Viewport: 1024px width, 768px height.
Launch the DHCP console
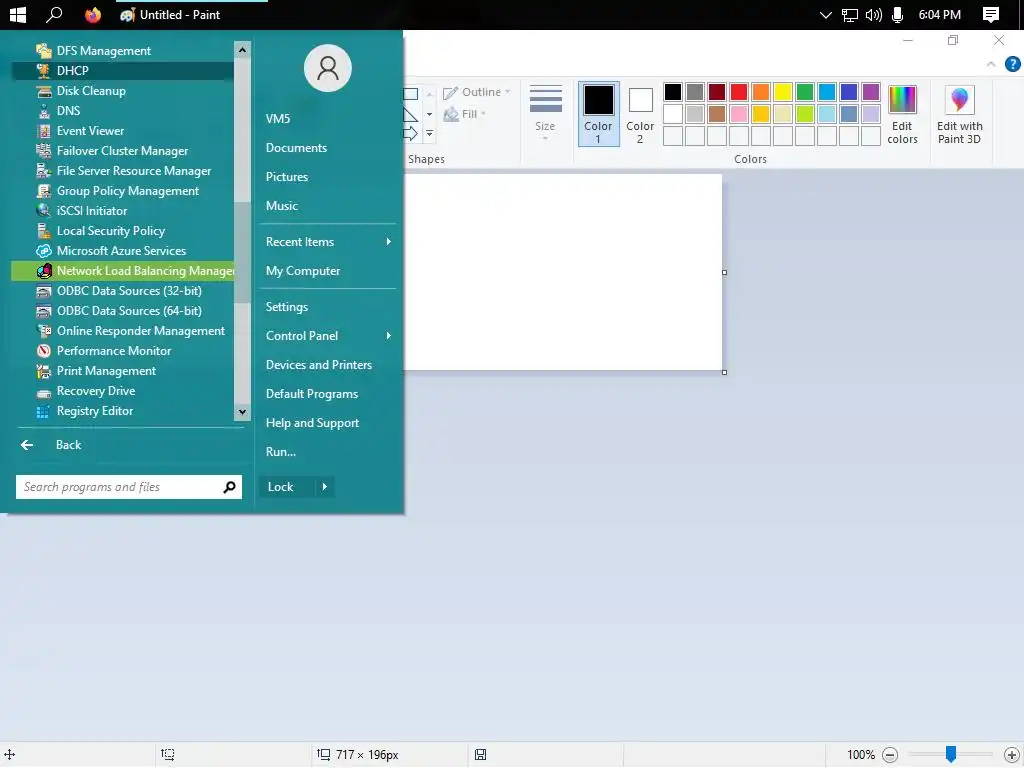tap(123, 71)
